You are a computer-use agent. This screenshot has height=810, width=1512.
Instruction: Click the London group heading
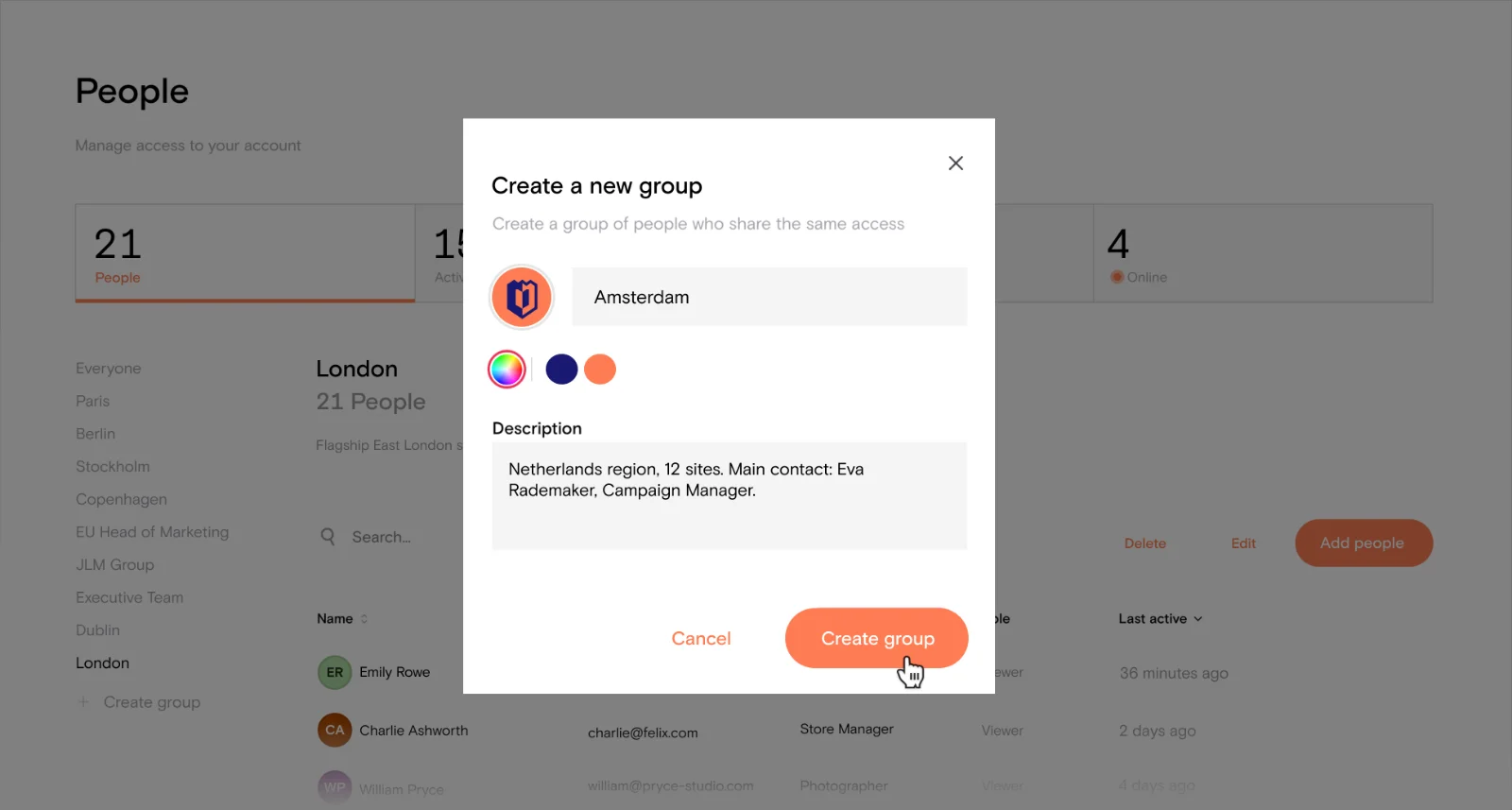point(356,369)
